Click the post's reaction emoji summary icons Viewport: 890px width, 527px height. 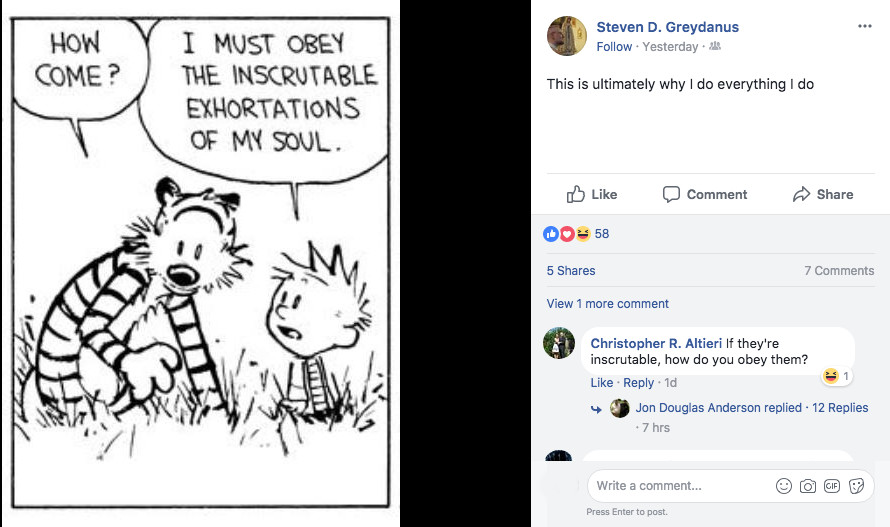click(566, 233)
